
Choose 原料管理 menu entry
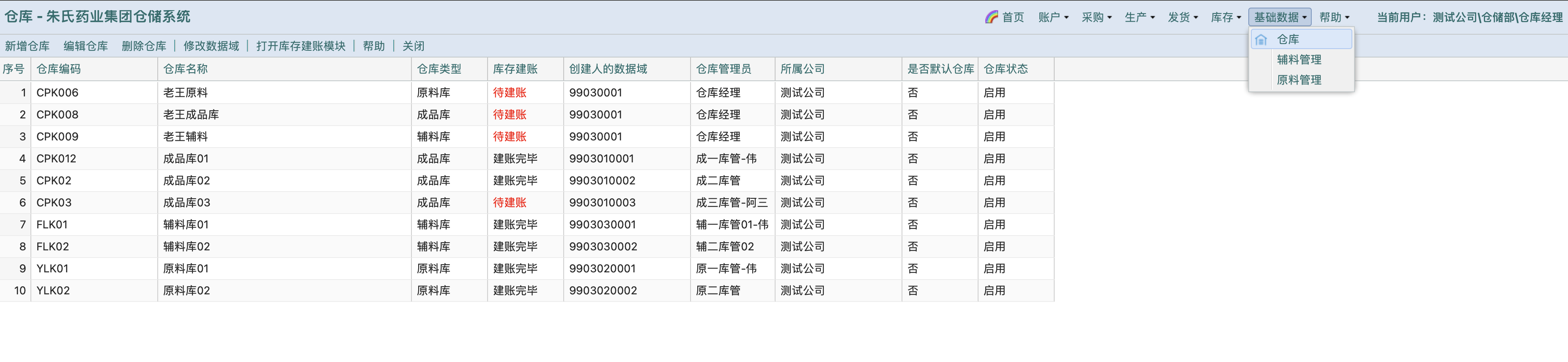(1299, 80)
